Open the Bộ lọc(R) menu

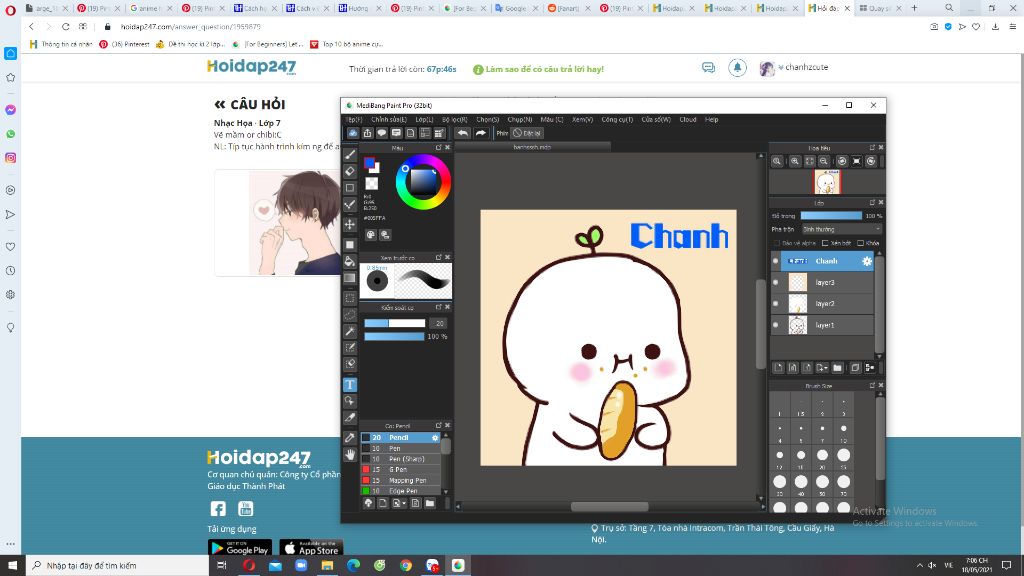tap(455, 120)
